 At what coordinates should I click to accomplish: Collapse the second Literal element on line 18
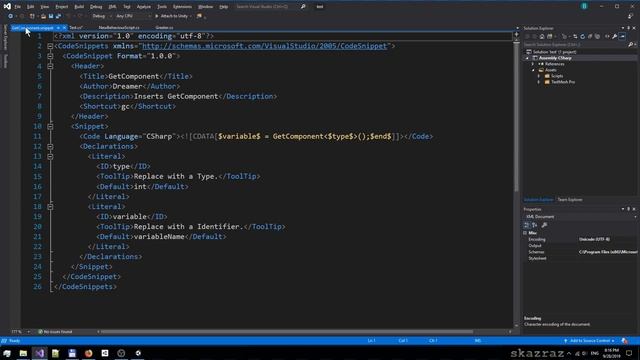pos(50,207)
